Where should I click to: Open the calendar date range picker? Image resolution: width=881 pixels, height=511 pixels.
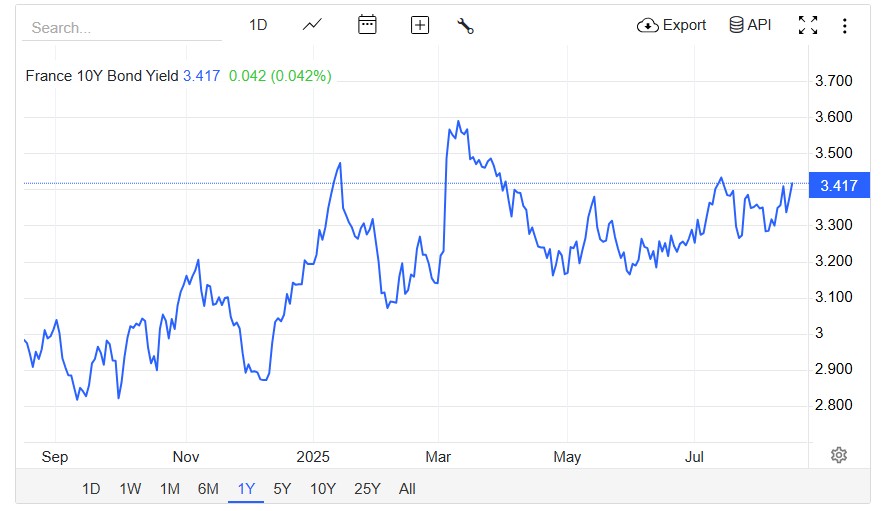tap(367, 25)
